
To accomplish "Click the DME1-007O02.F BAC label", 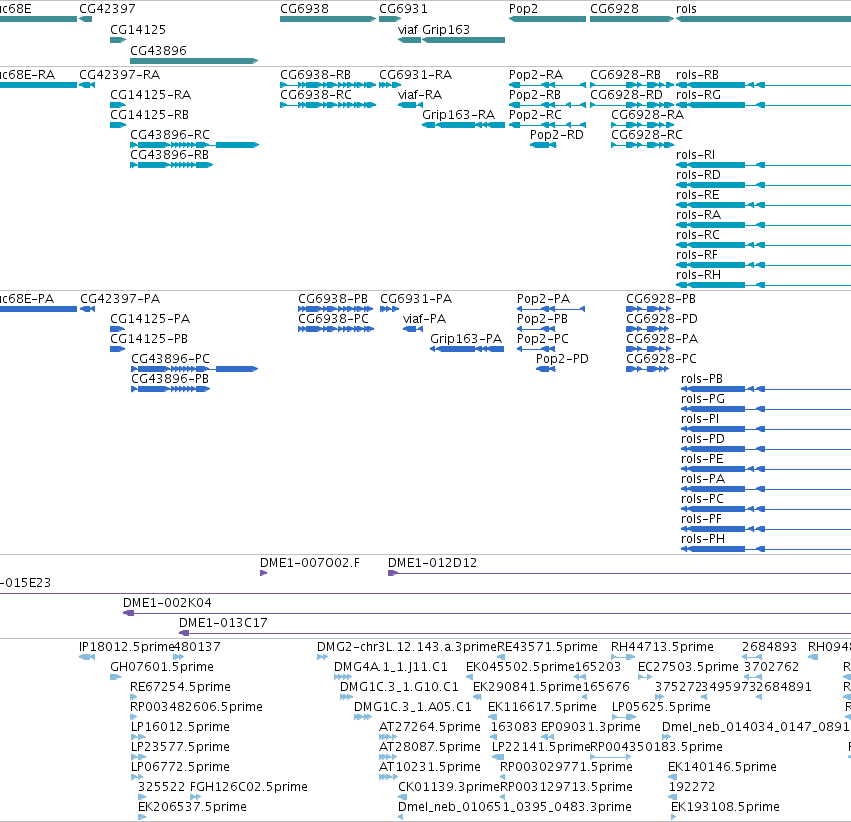I will click(x=310, y=563).
